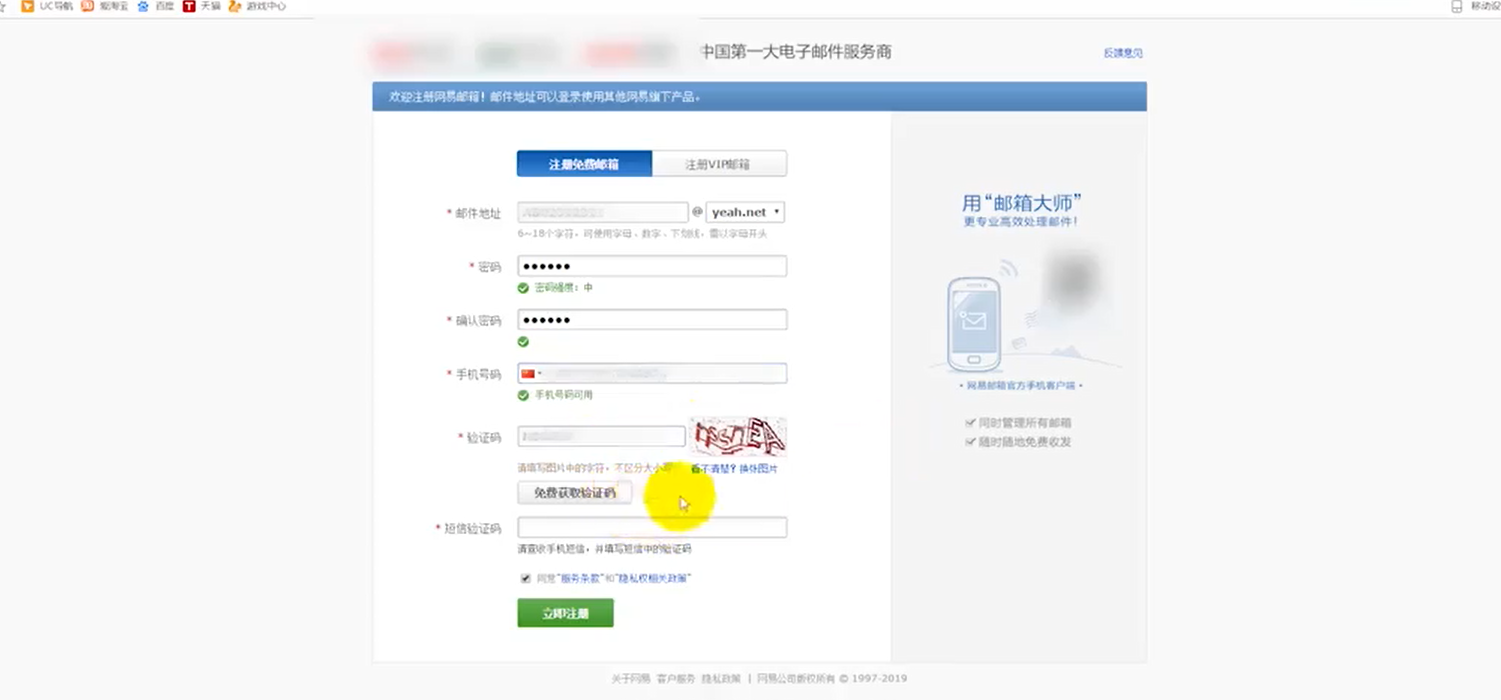This screenshot has width=1501, height=700.
Task: Select the 注册免费邮箱 tab
Action: point(584,164)
